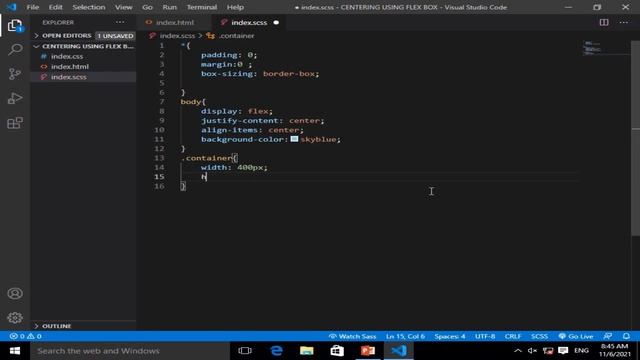Open index.html in the explorer
This screenshot has width=640, height=360.
(70, 67)
